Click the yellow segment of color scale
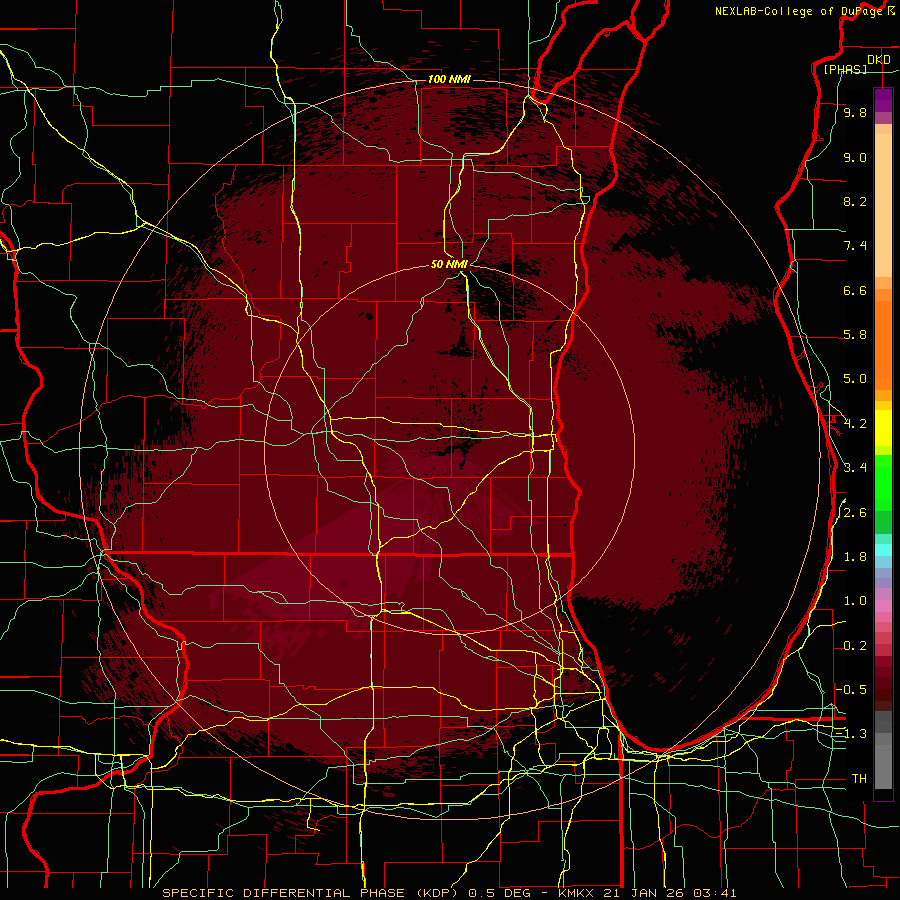 pyautogui.click(x=883, y=428)
